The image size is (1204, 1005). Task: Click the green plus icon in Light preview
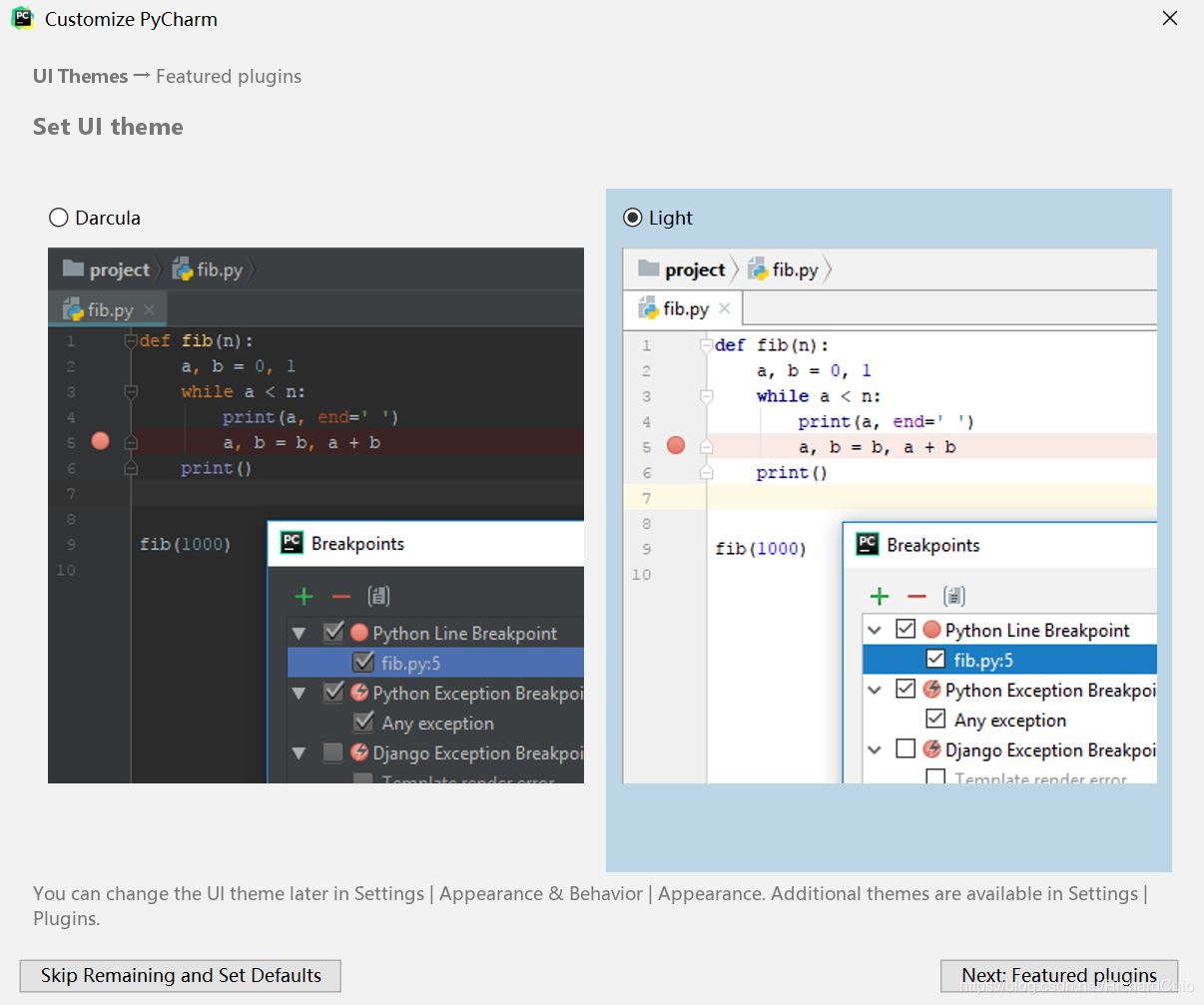tap(880, 597)
